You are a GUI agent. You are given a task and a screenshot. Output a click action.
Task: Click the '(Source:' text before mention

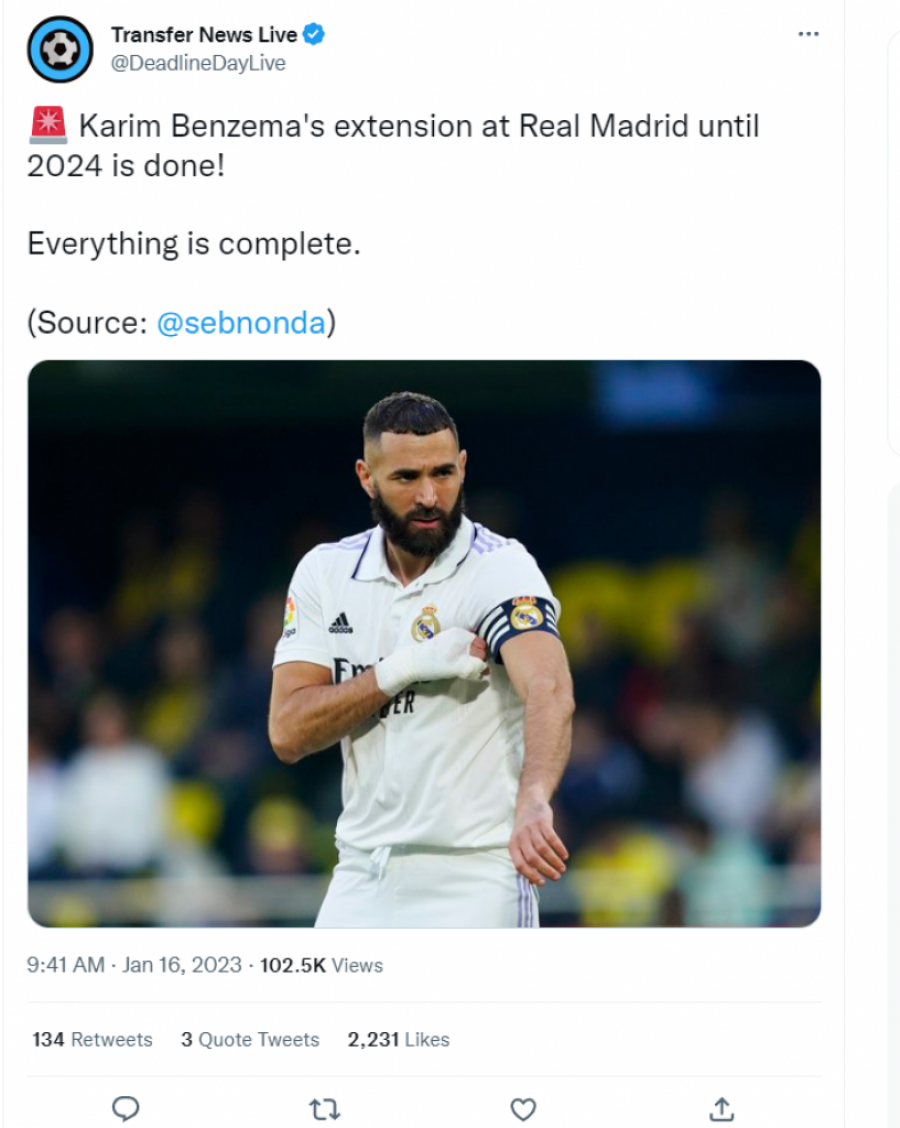(x=88, y=323)
